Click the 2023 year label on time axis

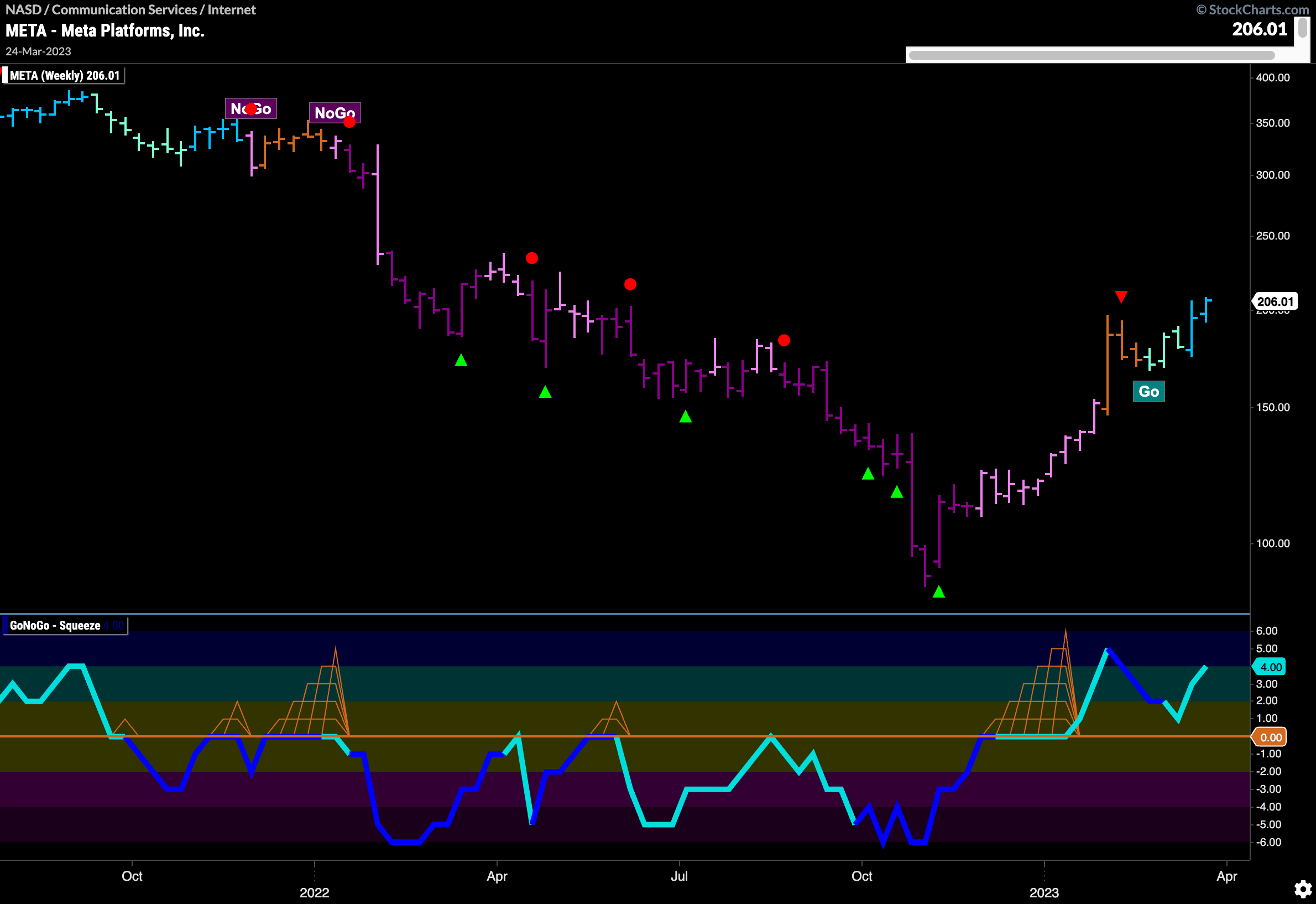(x=1044, y=893)
